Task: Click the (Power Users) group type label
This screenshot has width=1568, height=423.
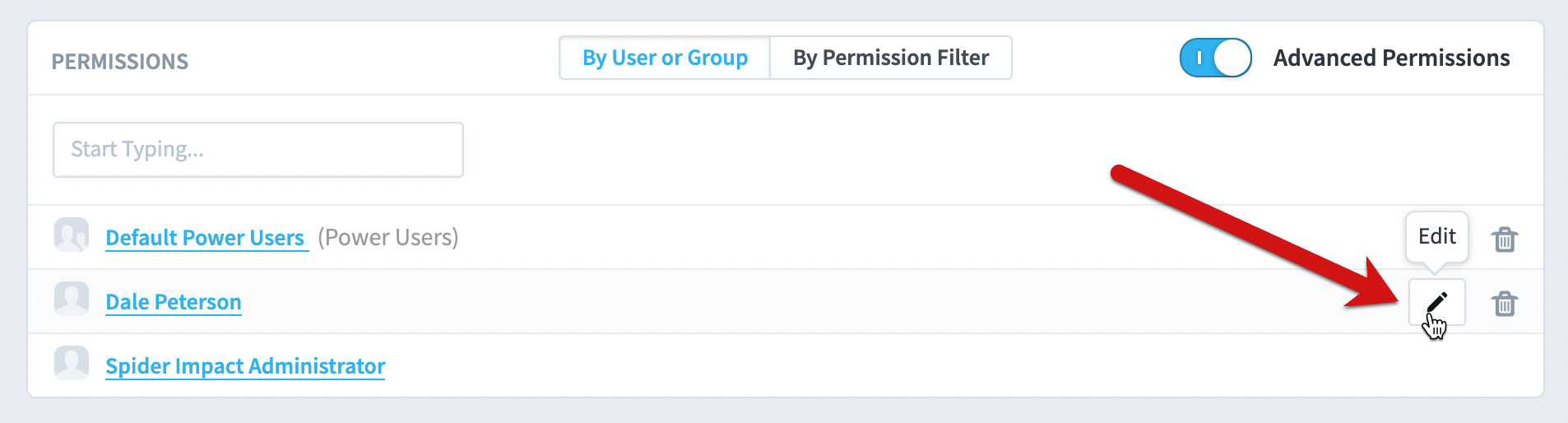Action: pos(388,237)
